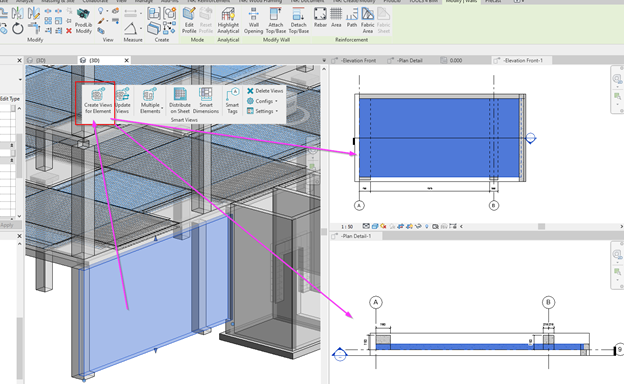The image size is (624, 384).
Task: Click Detach Top/Base tool
Action: tap(298, 21)
